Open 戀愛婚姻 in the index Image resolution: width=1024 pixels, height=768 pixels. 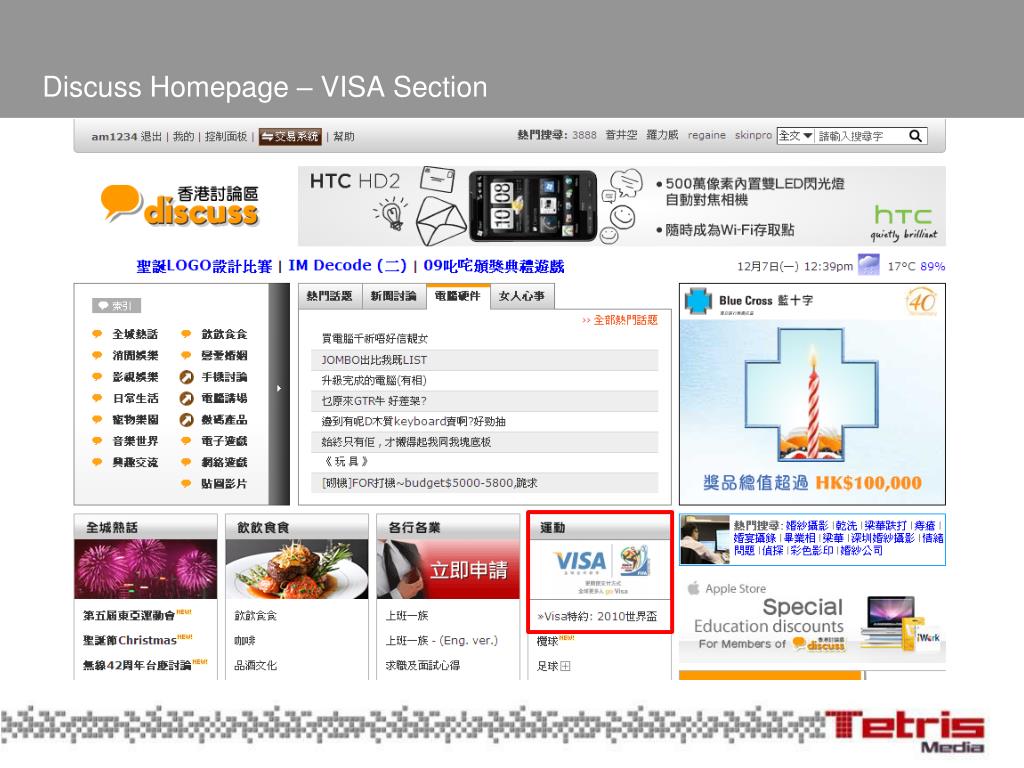pos(224,355)
